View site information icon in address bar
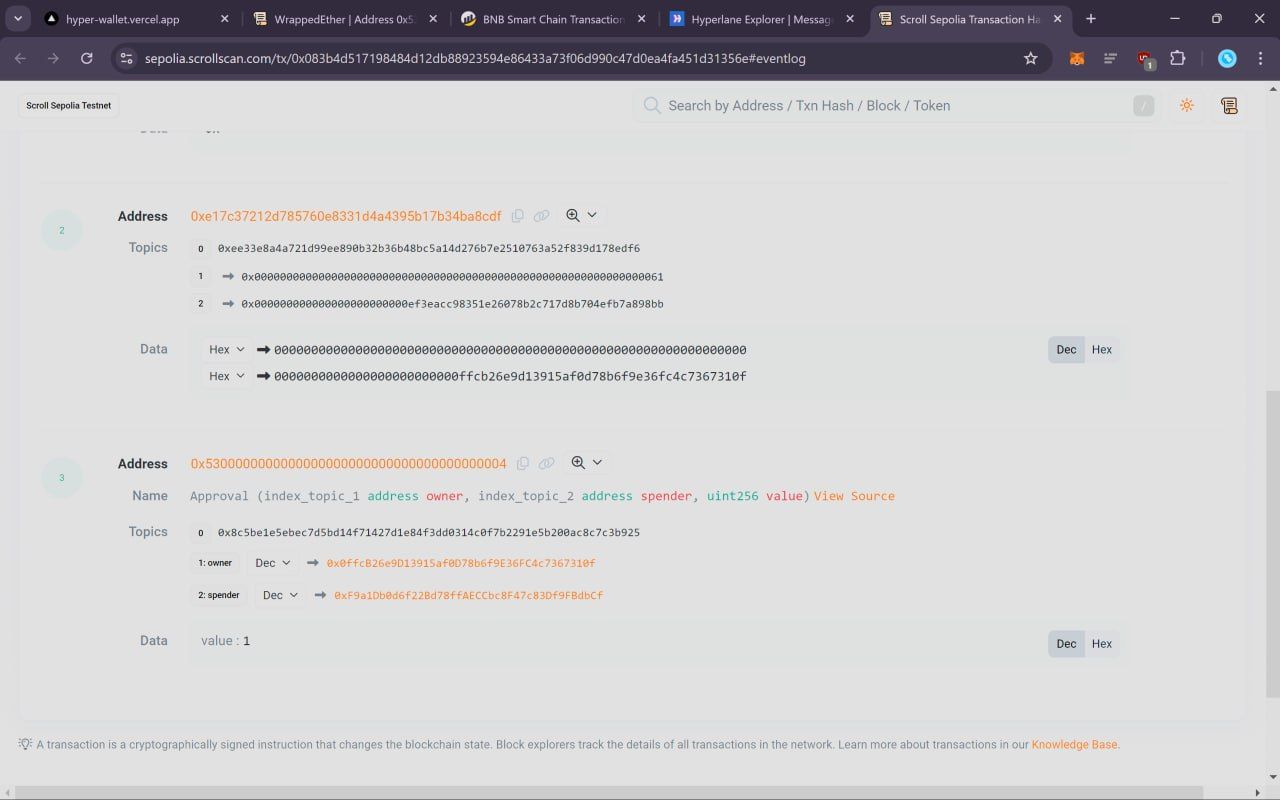Viewport: 1280px width, 800px height. [x=126, y=58]
